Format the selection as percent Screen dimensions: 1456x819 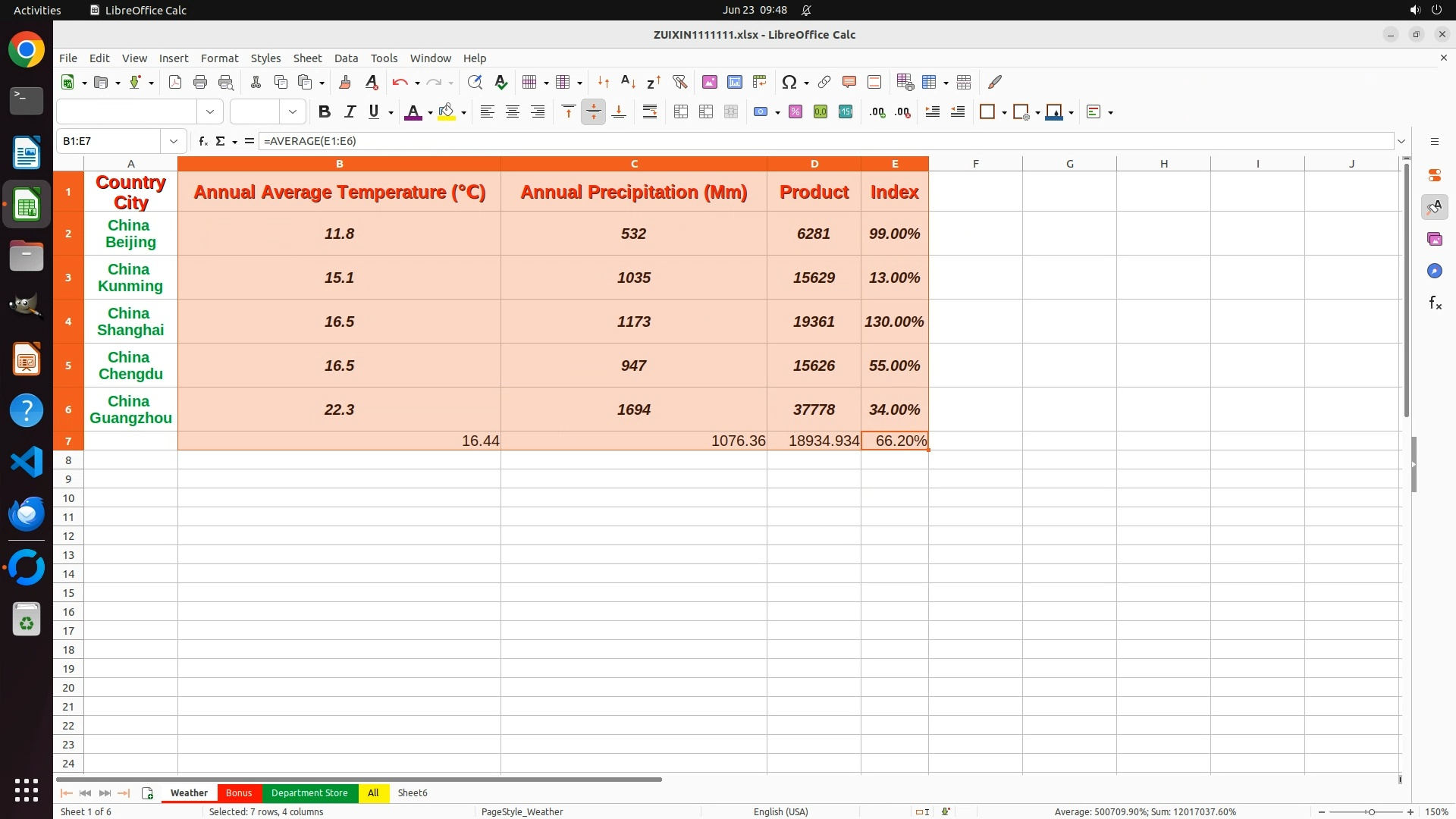[795, 112]
